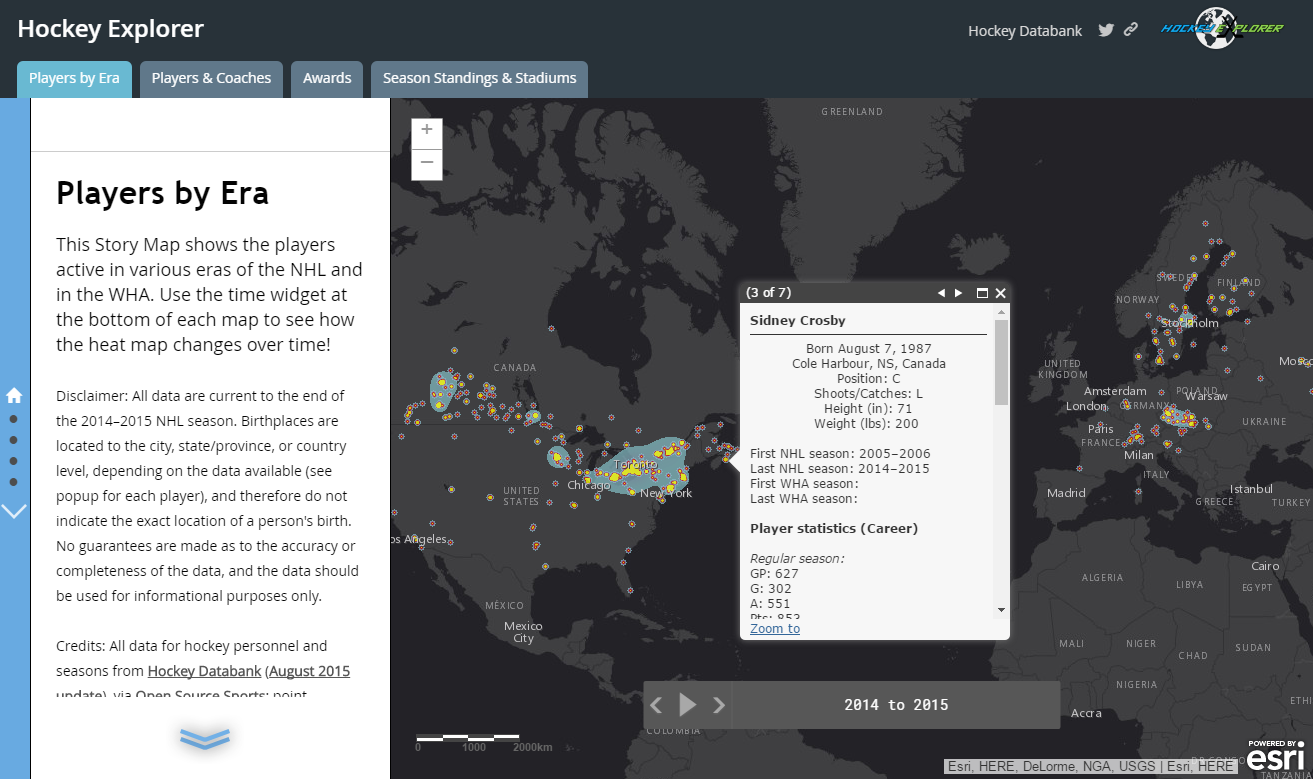Click the Players by Era heading
This screenshot has height=779, width=1313.
(x=163, y=192)
